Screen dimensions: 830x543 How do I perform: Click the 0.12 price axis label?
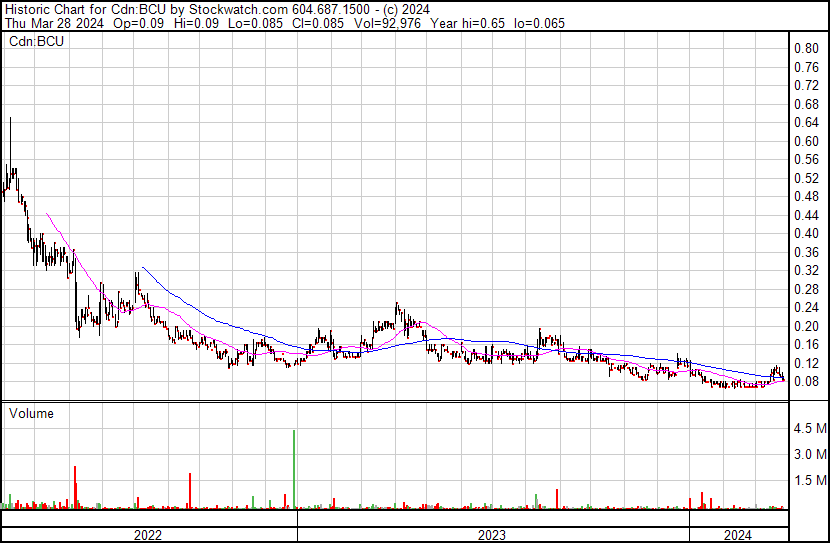[806, 364]
